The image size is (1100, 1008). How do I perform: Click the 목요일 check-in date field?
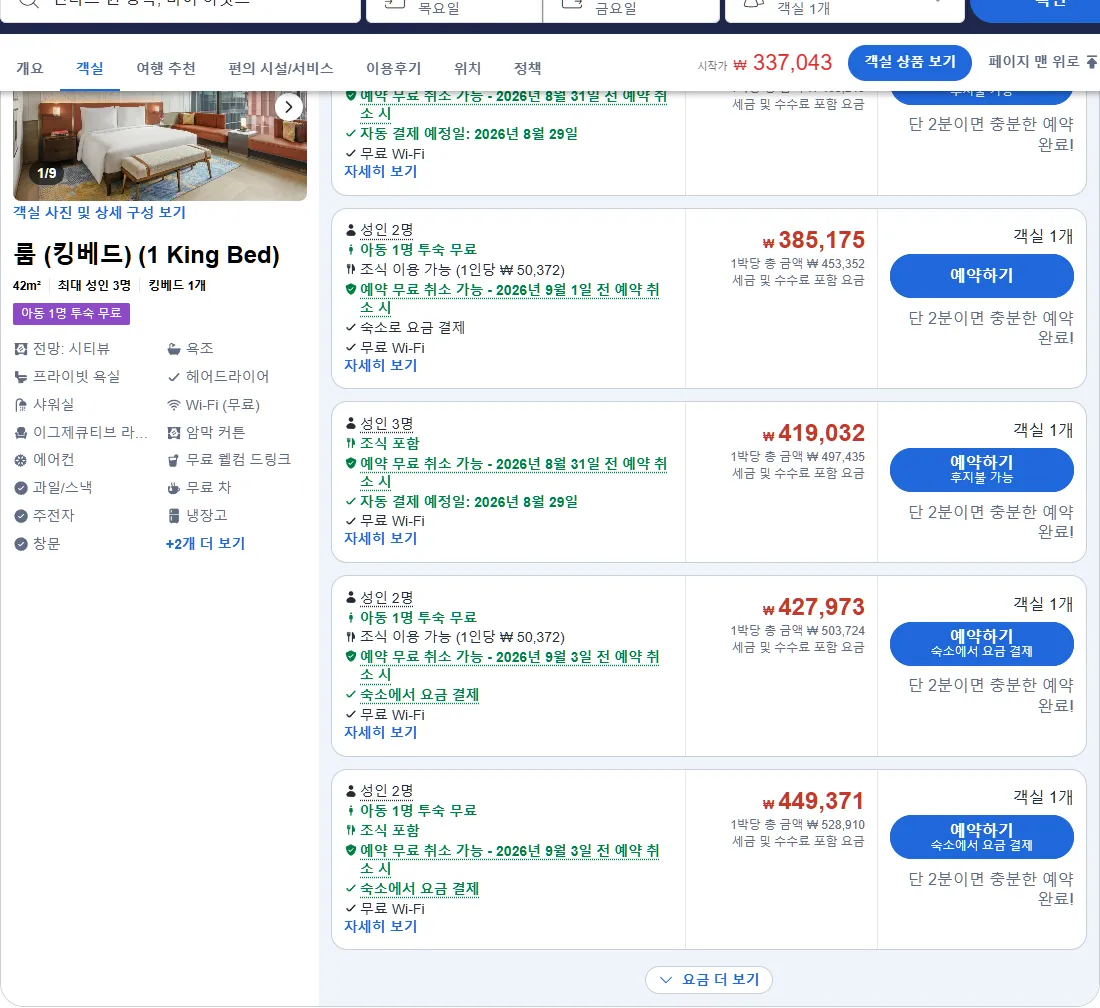pyautogui.click(x=454, y=10)
